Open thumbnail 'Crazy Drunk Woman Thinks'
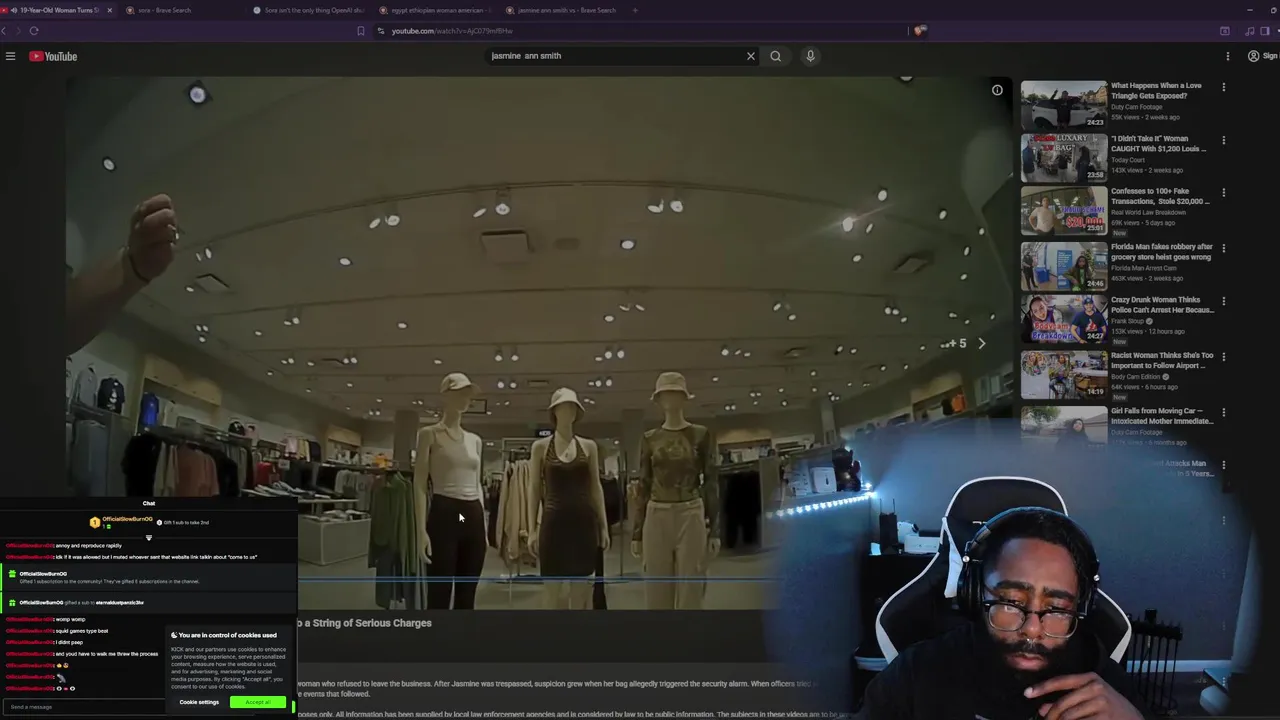 click(x=1064, y=318)
